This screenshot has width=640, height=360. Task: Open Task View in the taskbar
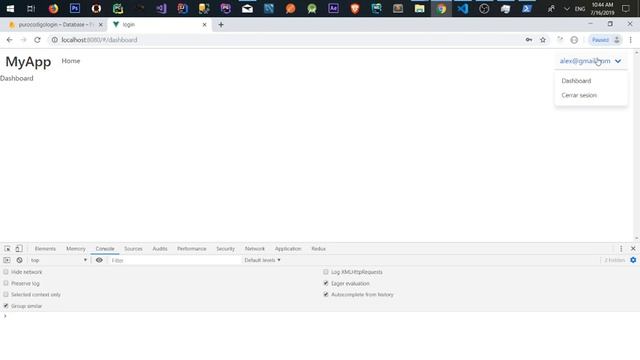31,9
